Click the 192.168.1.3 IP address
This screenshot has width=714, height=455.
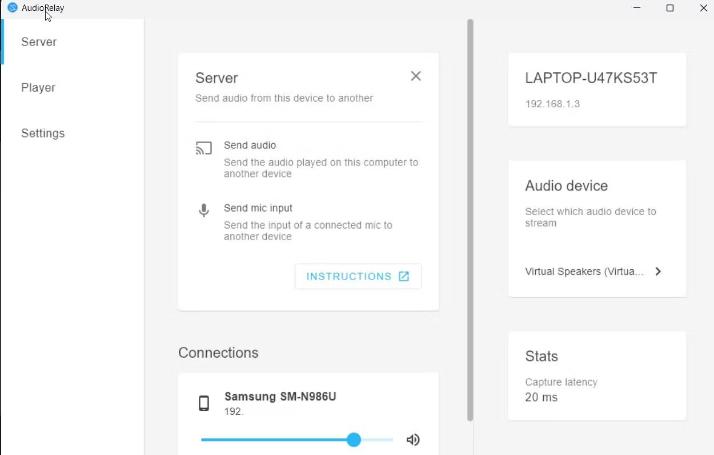coord(552,104)
